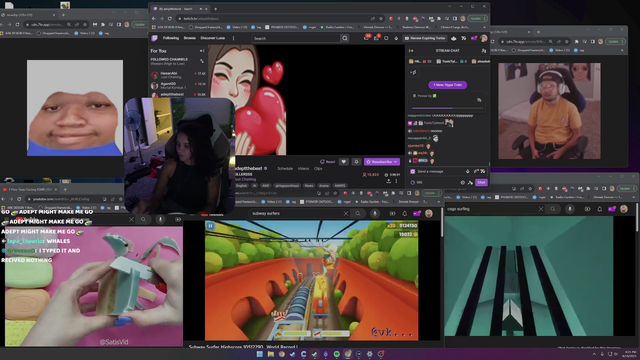Sort the followed channels list
The image size is (640, 360).
coord(202,61)
